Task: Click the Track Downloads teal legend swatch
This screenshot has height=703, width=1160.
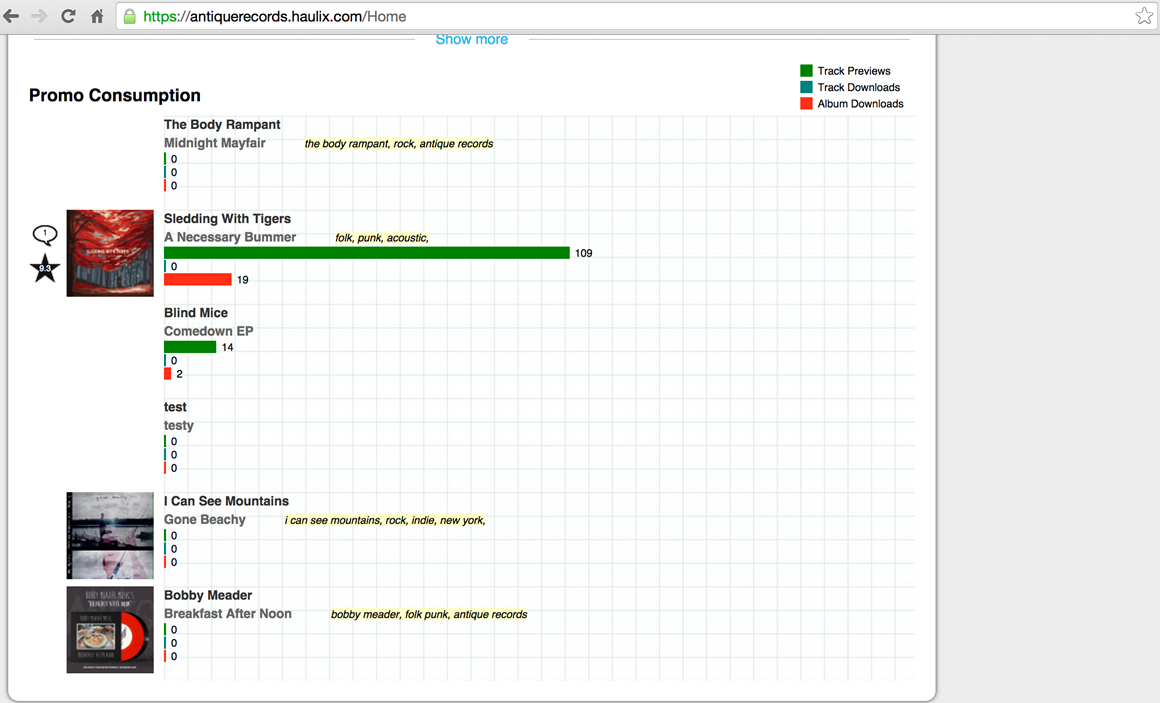Action: (806, 87)
